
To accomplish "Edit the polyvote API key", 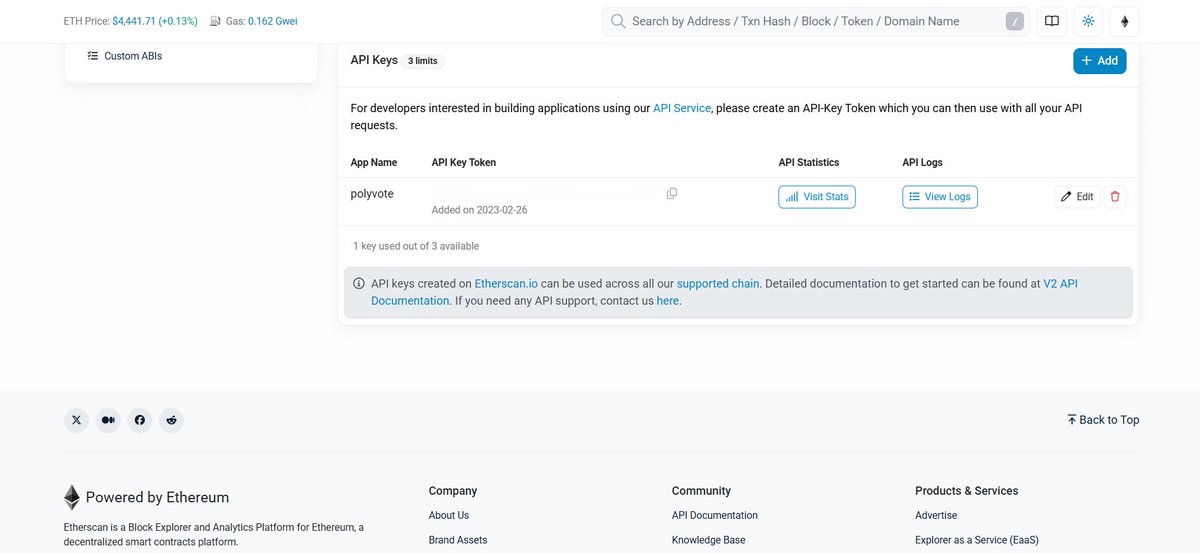I will [x=1078, y=197].
